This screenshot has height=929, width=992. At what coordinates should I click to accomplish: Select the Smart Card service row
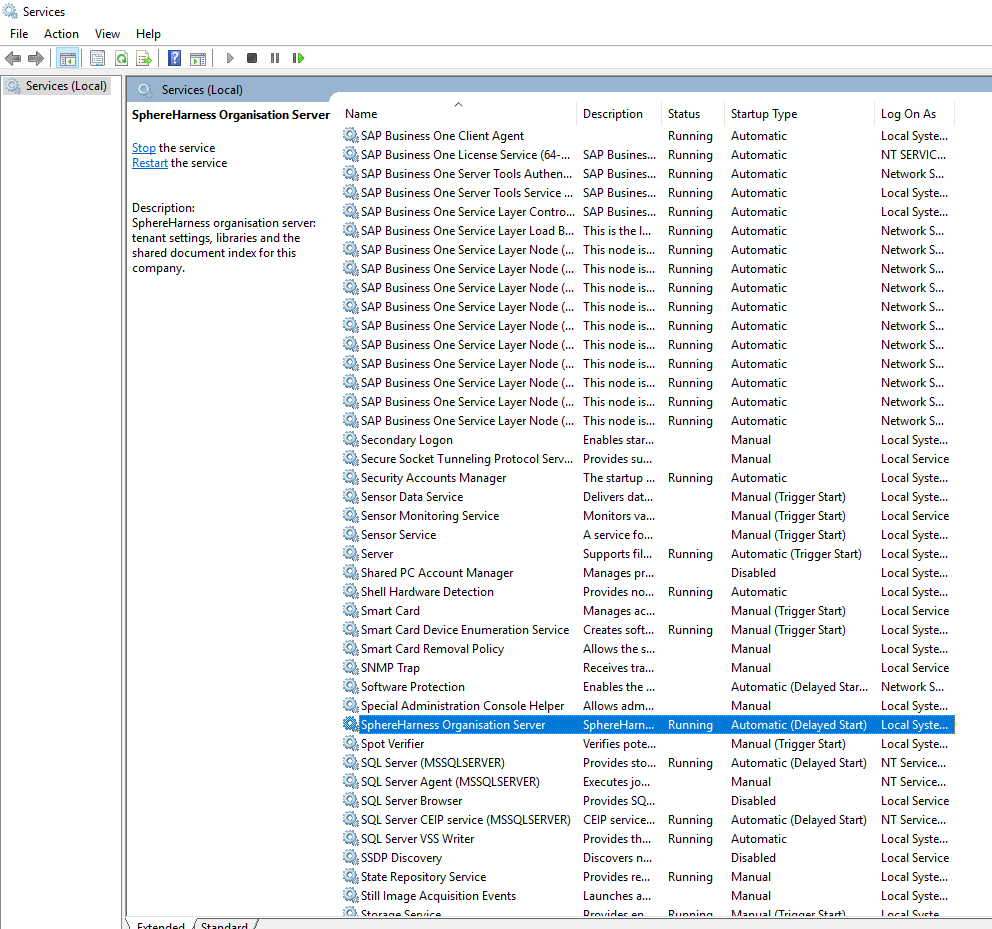click(648, 611)
